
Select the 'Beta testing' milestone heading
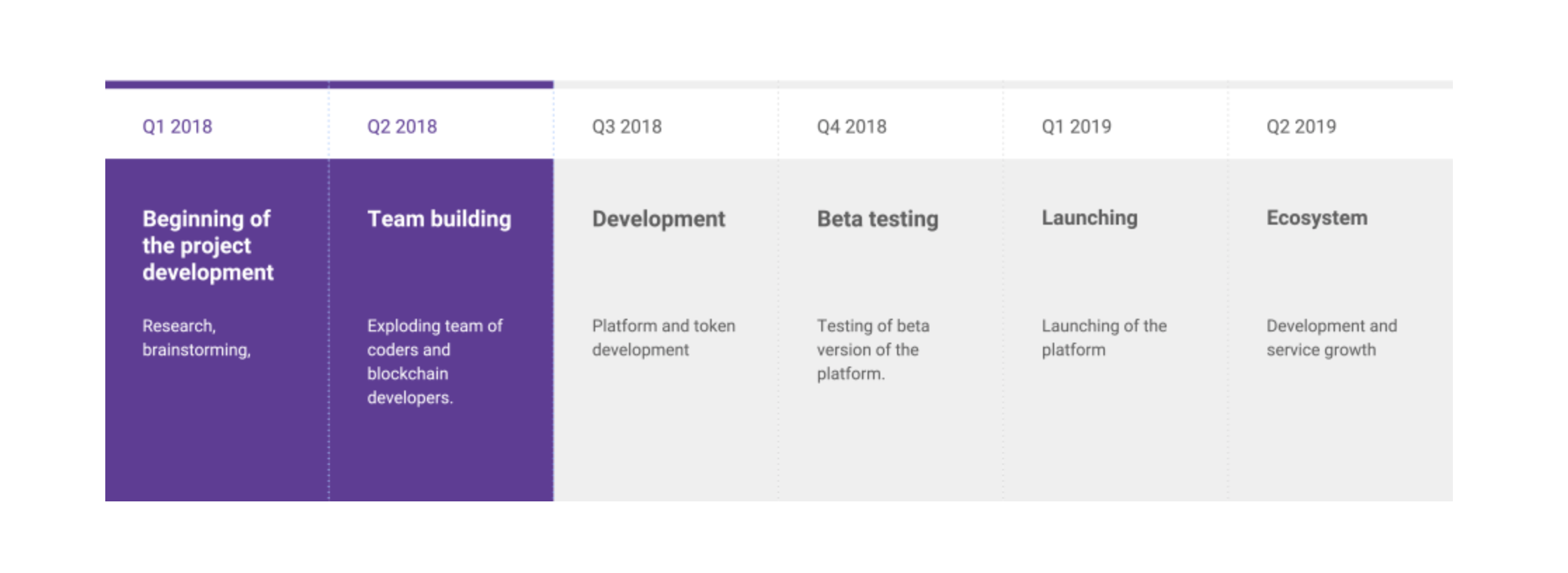pos(877,218)
